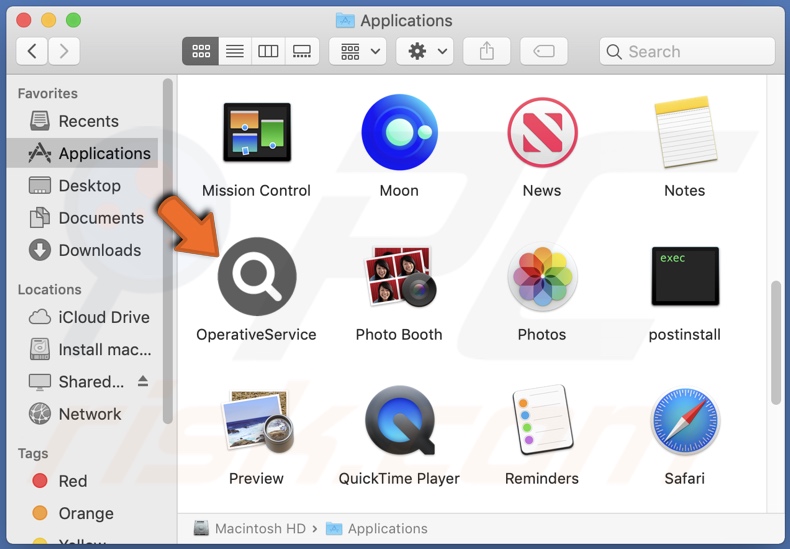Select the OperativeService app icon
790x549 pixels.
tap(257, 277)
